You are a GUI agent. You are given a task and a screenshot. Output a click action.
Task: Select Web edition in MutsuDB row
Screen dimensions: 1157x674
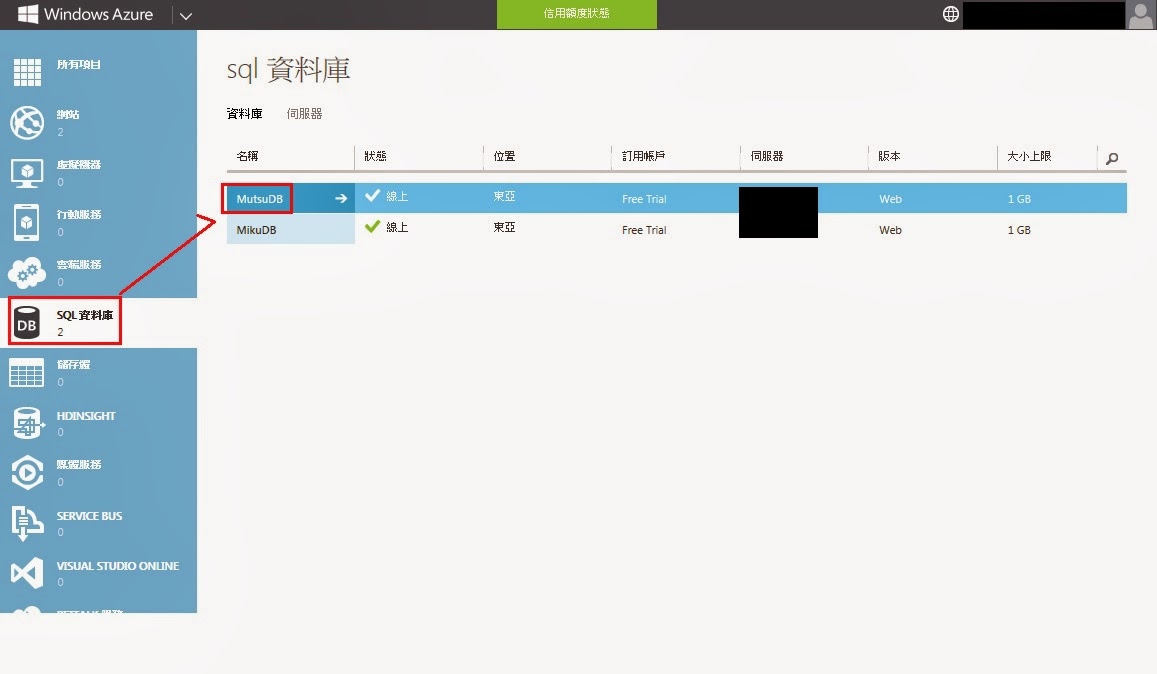pyautogui.click(x=890, y=199)
